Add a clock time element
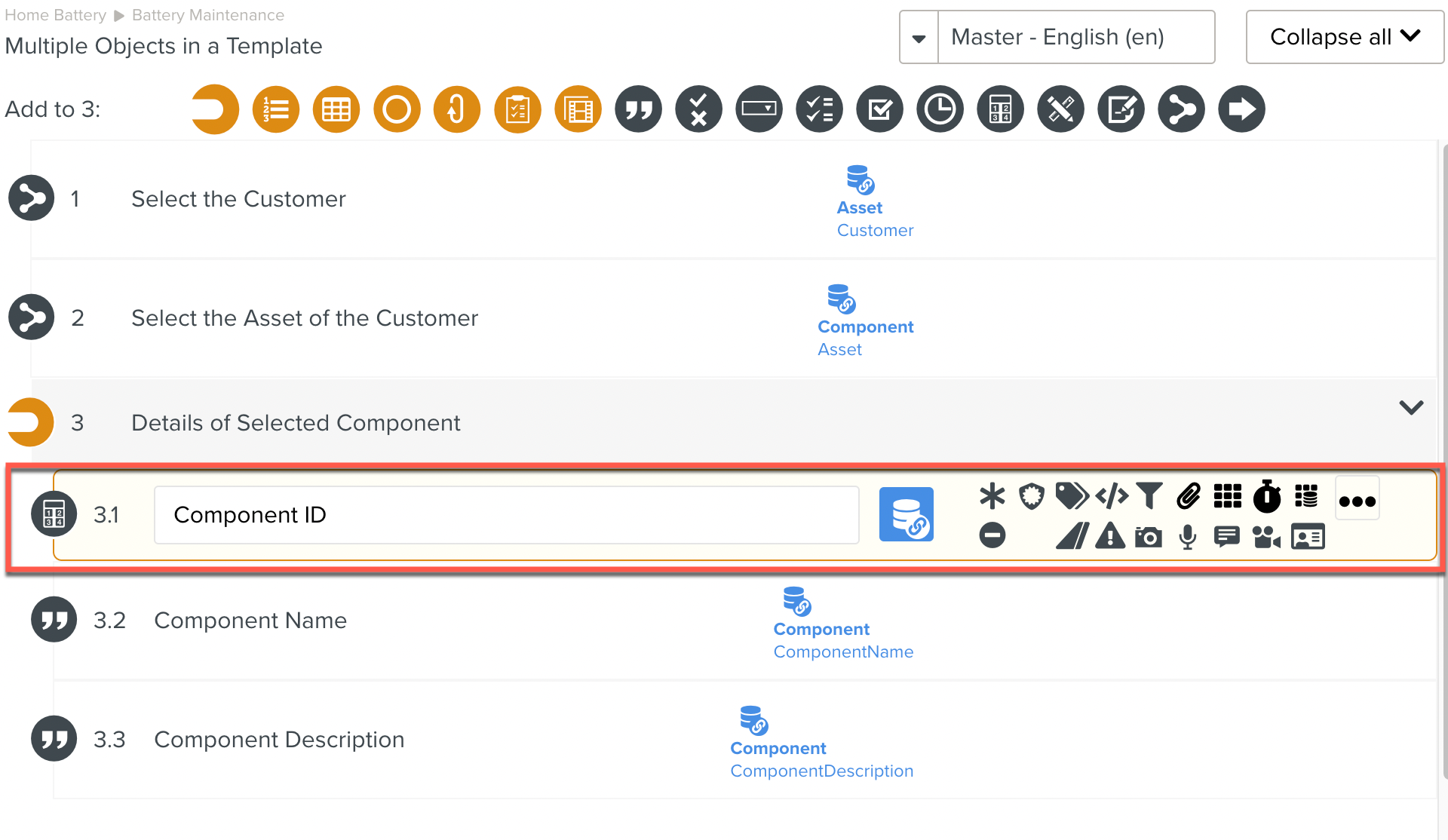Image resolution: width=1448 pixels, height=840 pixels. pyautogui.click(x=940, y=109)
